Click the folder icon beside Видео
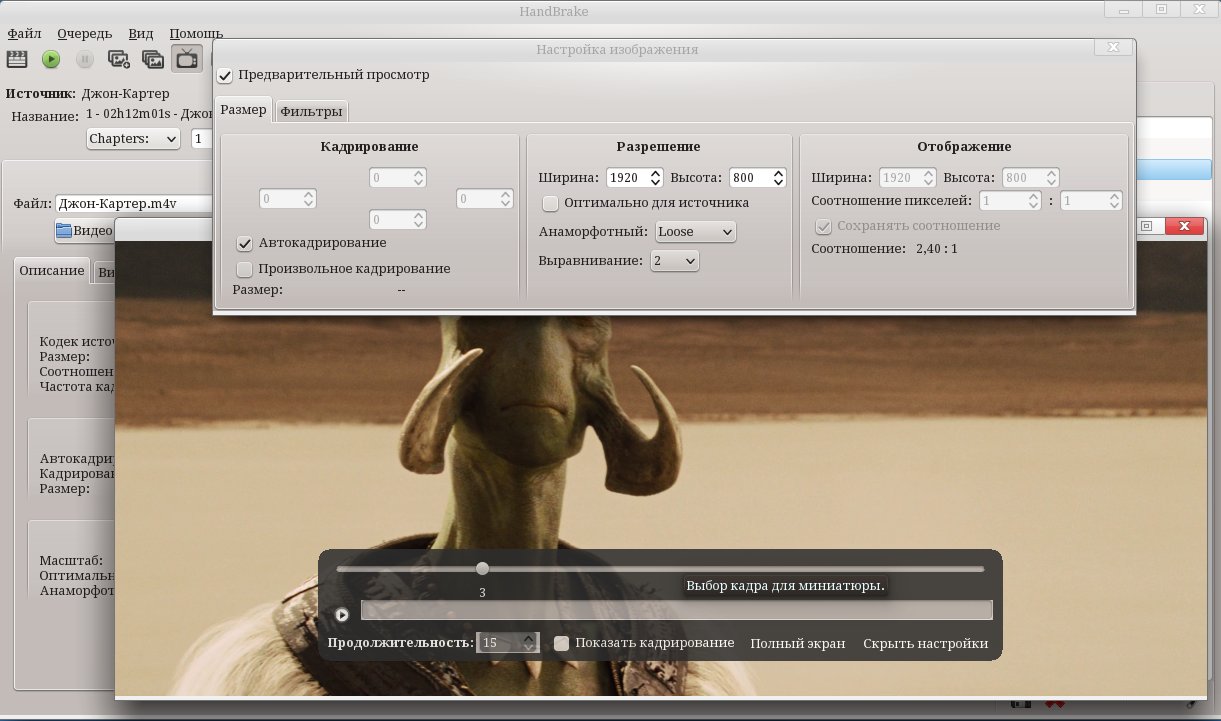This screenshot has height=721, width=1221. (x=64, y=230)
